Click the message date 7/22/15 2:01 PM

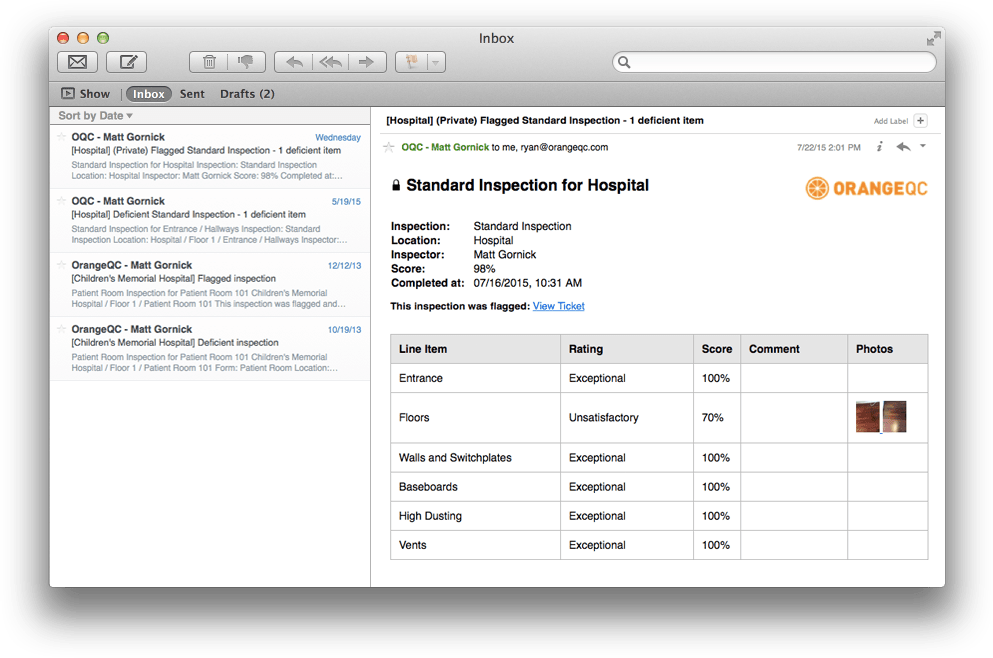coord(828,147)
